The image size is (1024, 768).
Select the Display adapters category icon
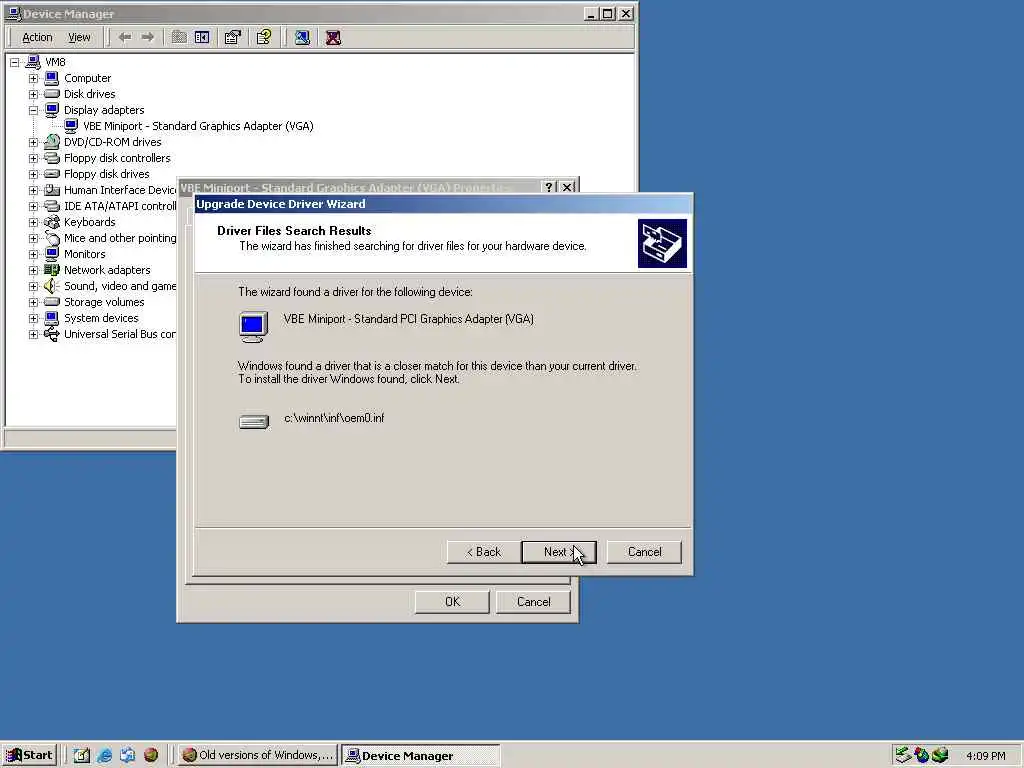52,110
